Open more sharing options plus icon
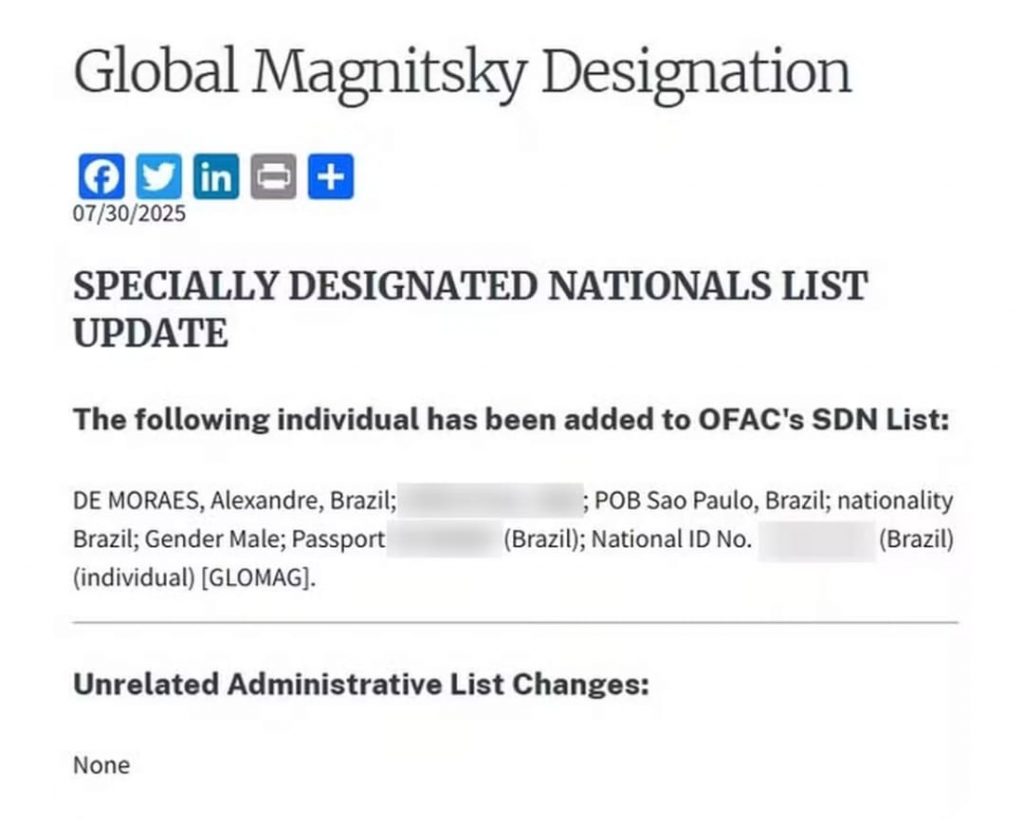Screen dimensions: 1024x822 tap(331, 176)
